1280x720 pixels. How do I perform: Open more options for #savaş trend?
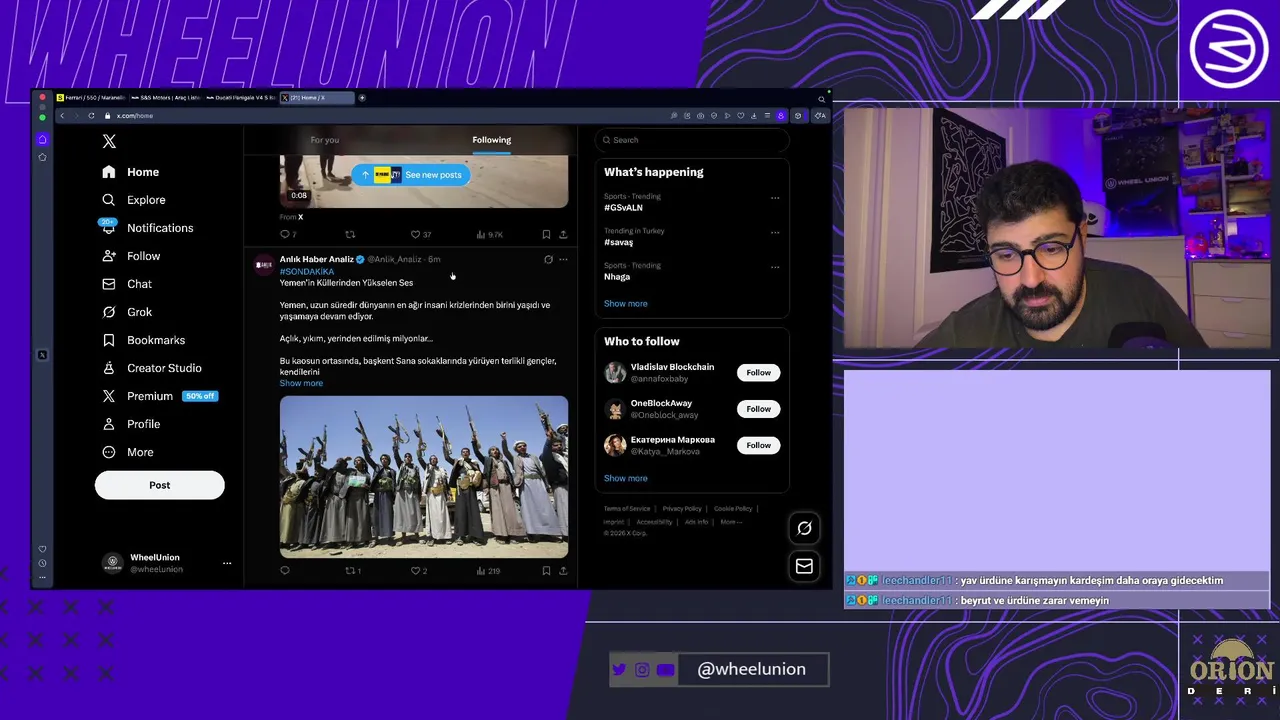[x=775, y=232]
